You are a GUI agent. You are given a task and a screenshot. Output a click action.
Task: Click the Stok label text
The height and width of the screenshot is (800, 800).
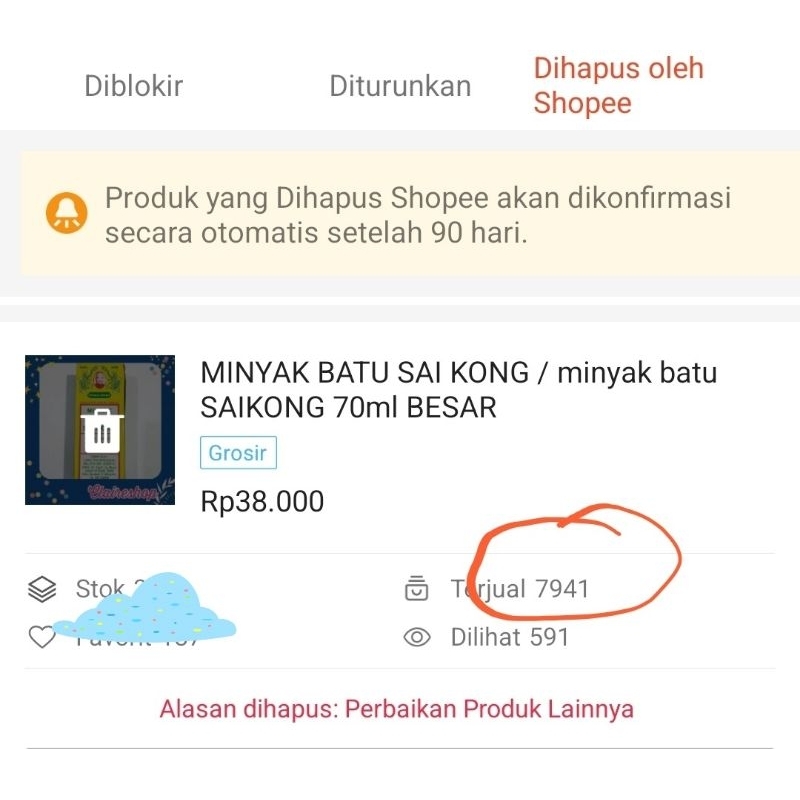click(x=100, y=589)
